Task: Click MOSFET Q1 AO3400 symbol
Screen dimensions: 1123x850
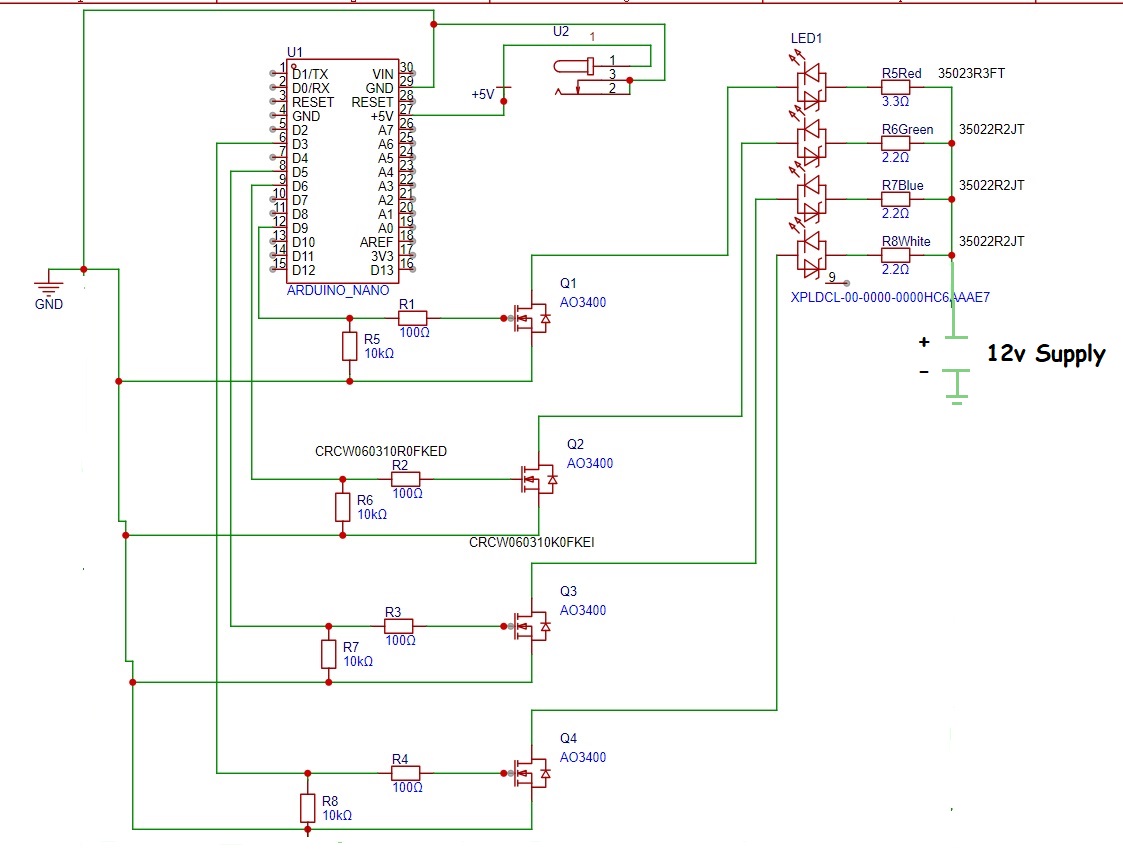Action: click(530, 317)
